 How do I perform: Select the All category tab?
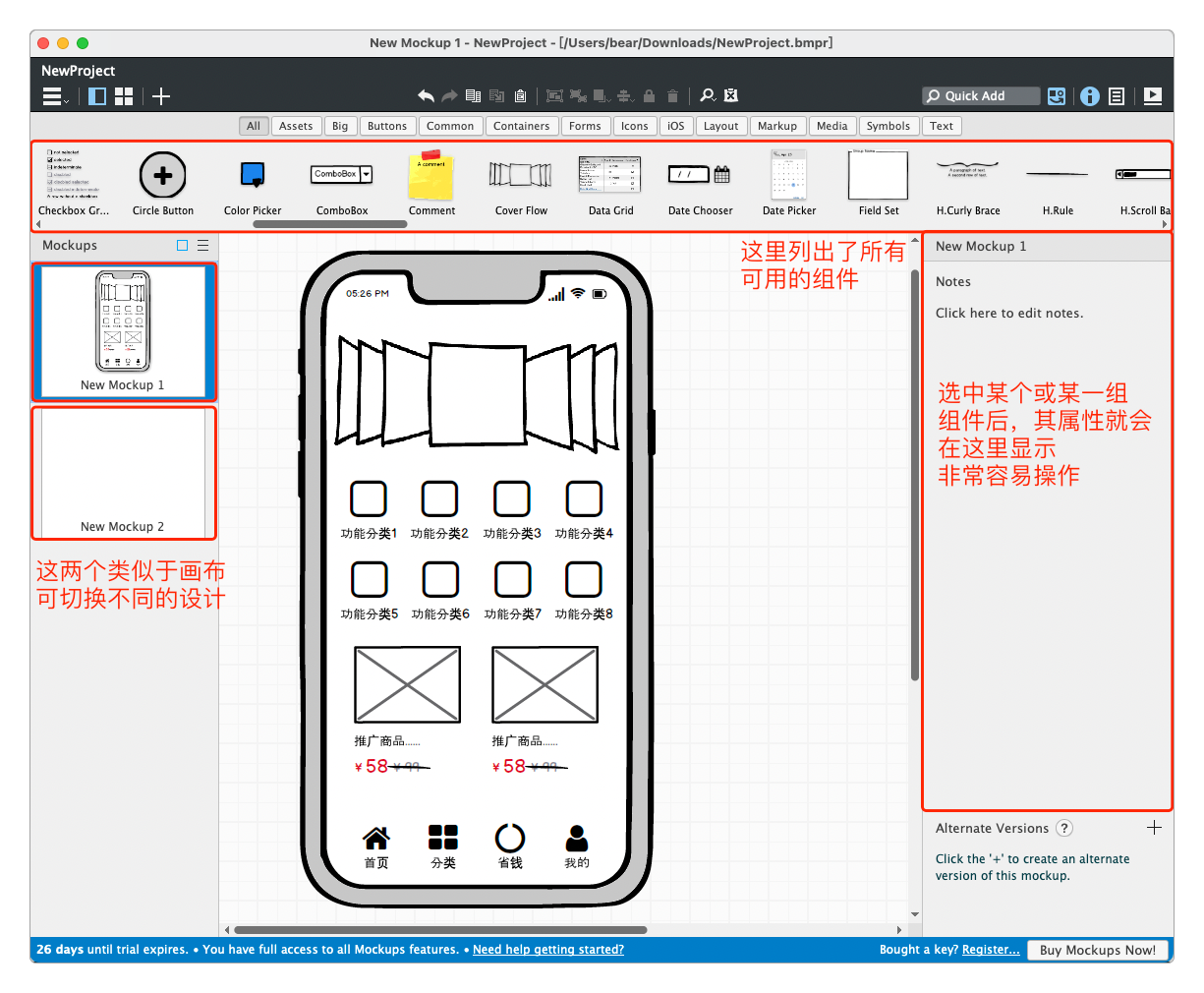click(254, 126)
